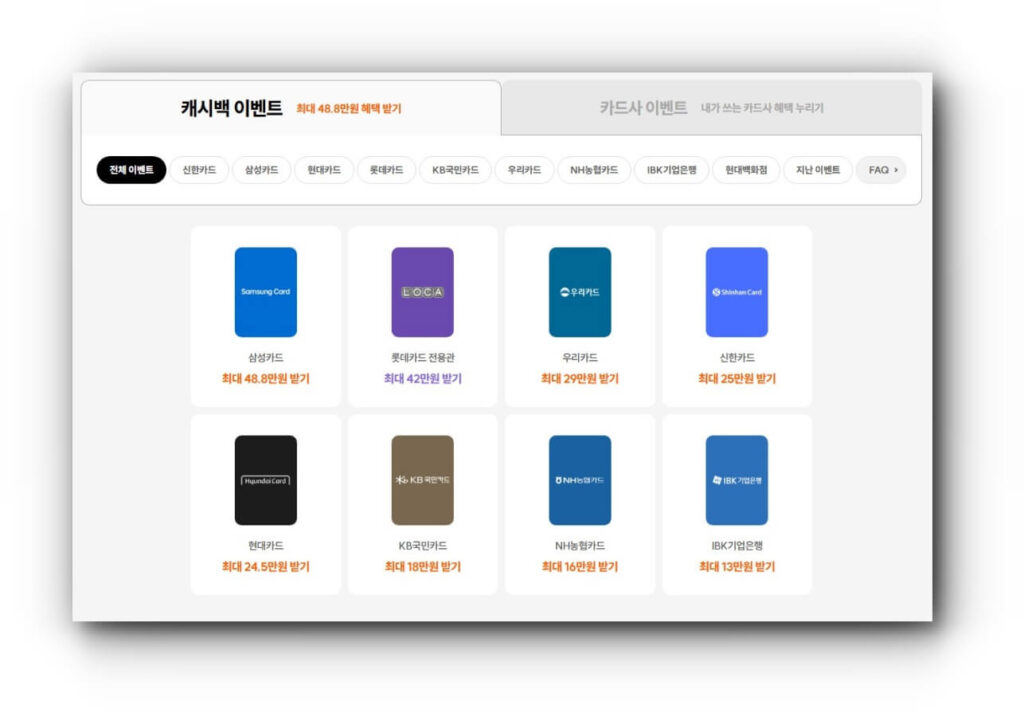View 지난 이벤트 list
1024x713 pixels.
tap(818, 170)
